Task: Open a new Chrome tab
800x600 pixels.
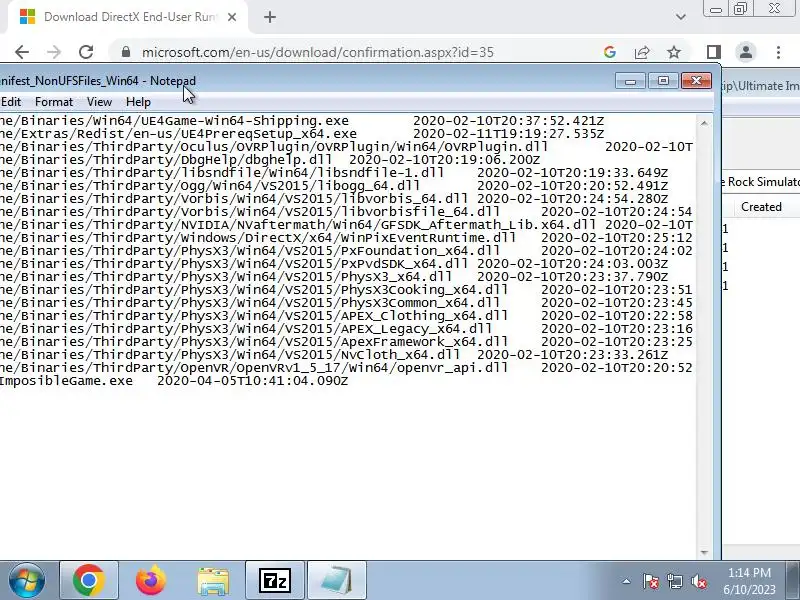Action: pos(270,17)
